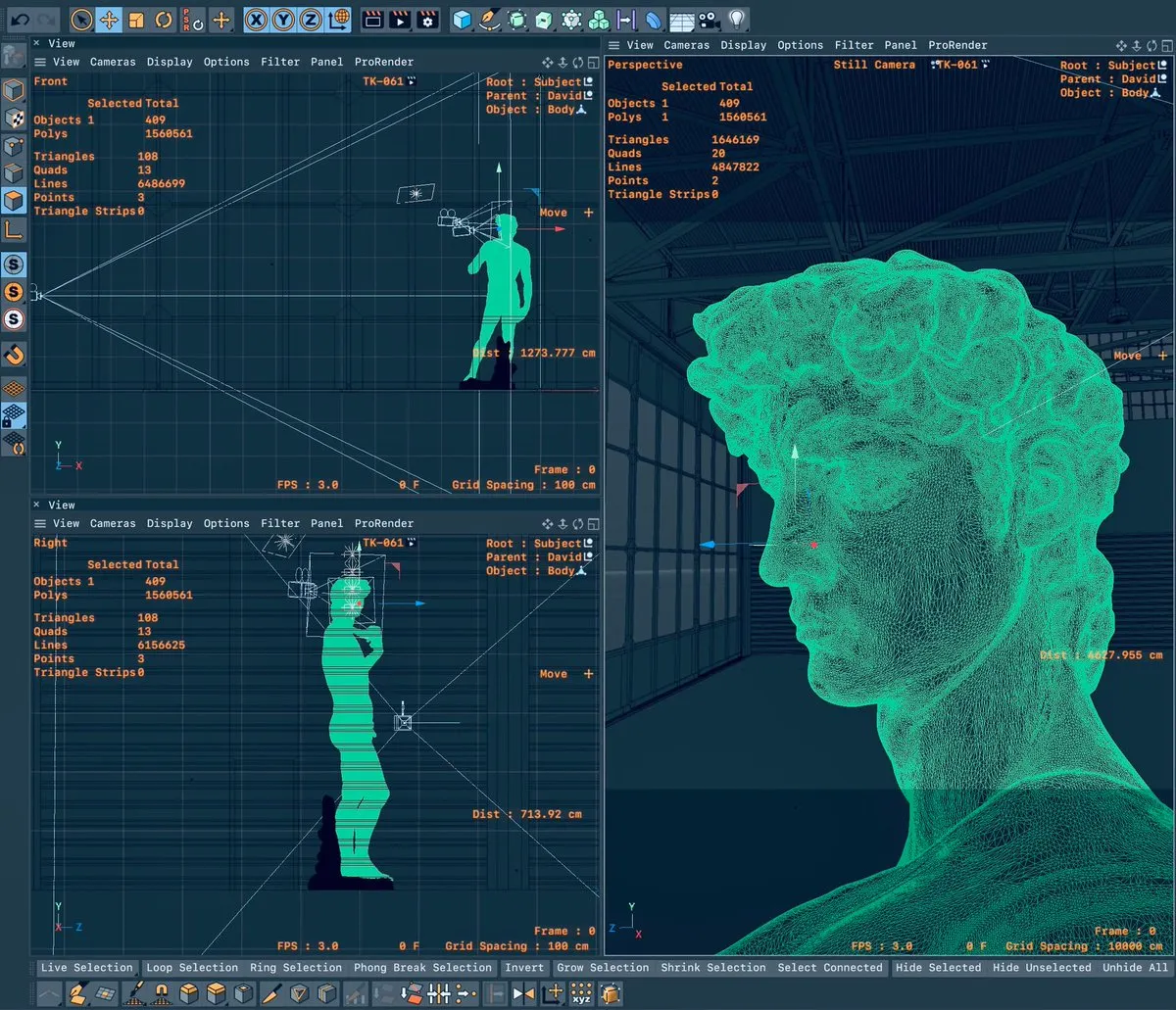Click Right viewport zoom navigation icon

pyautogui.click(x=563, y=523)
